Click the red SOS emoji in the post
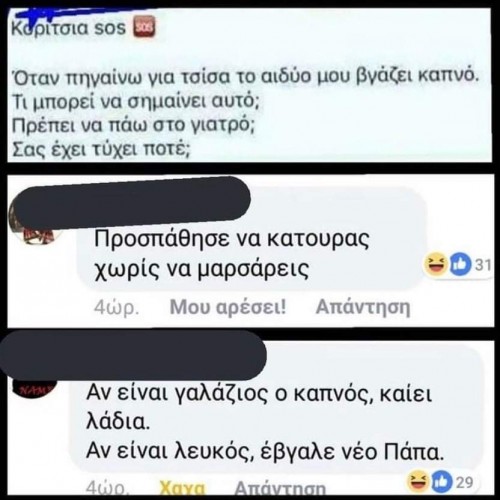This screenshot has width=500, height=500. point(144,26)
